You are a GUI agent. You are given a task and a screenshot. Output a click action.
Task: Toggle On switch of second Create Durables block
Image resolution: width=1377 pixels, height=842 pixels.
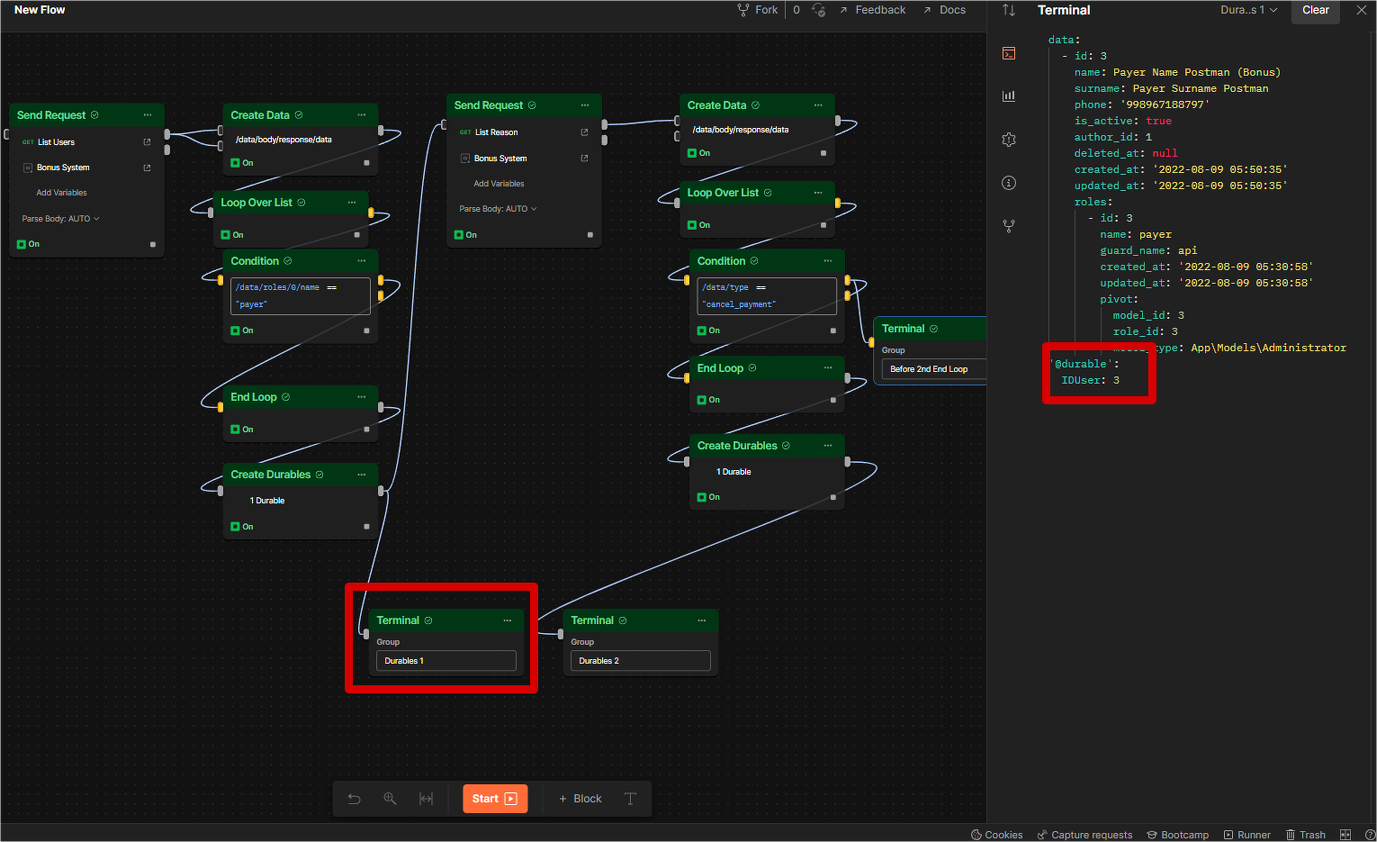(x=708, y=497)
